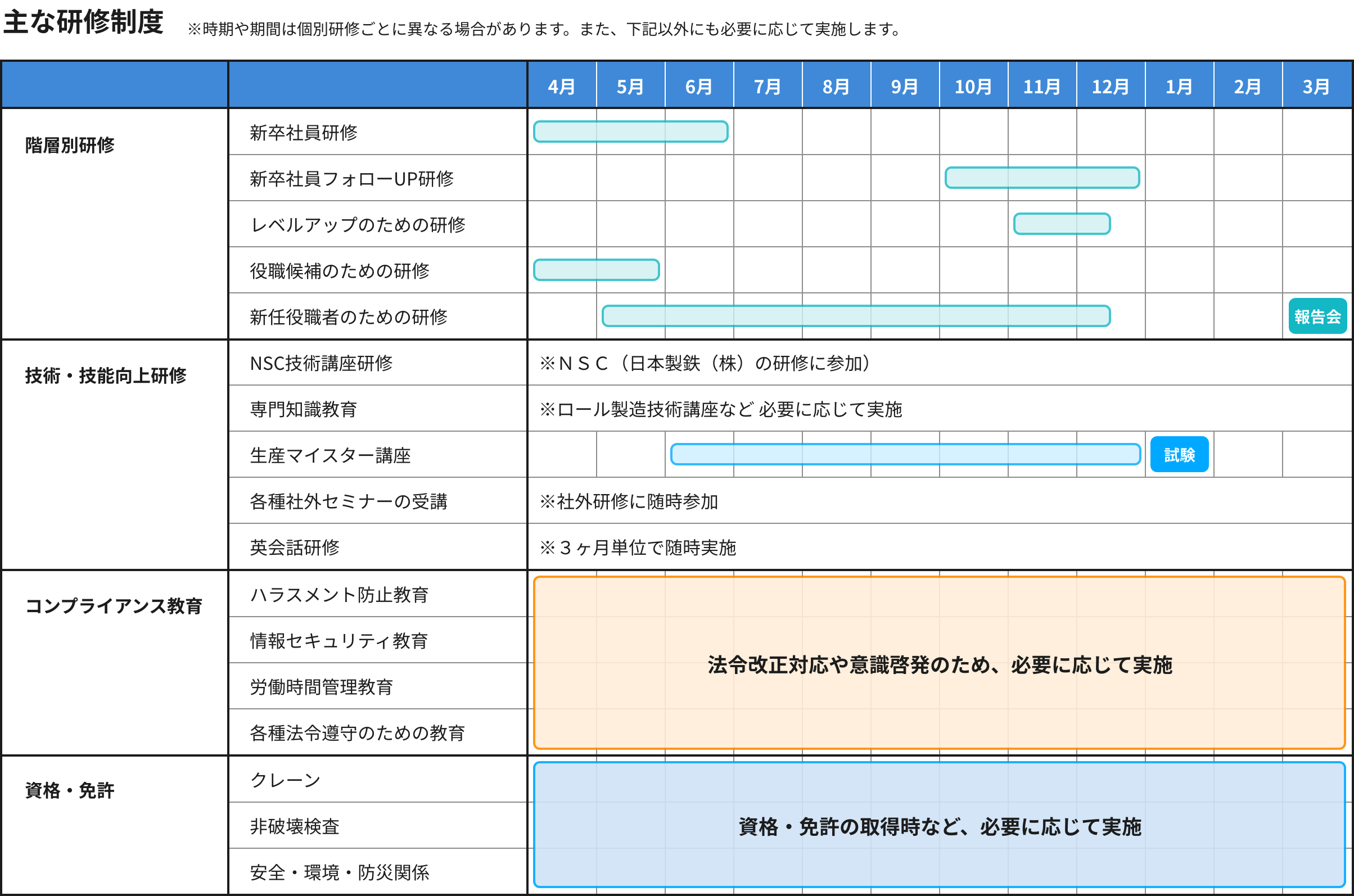Click the ※社外研修に随時参加 note
Screen dimensions: 1354x896
tap(629, 501)
